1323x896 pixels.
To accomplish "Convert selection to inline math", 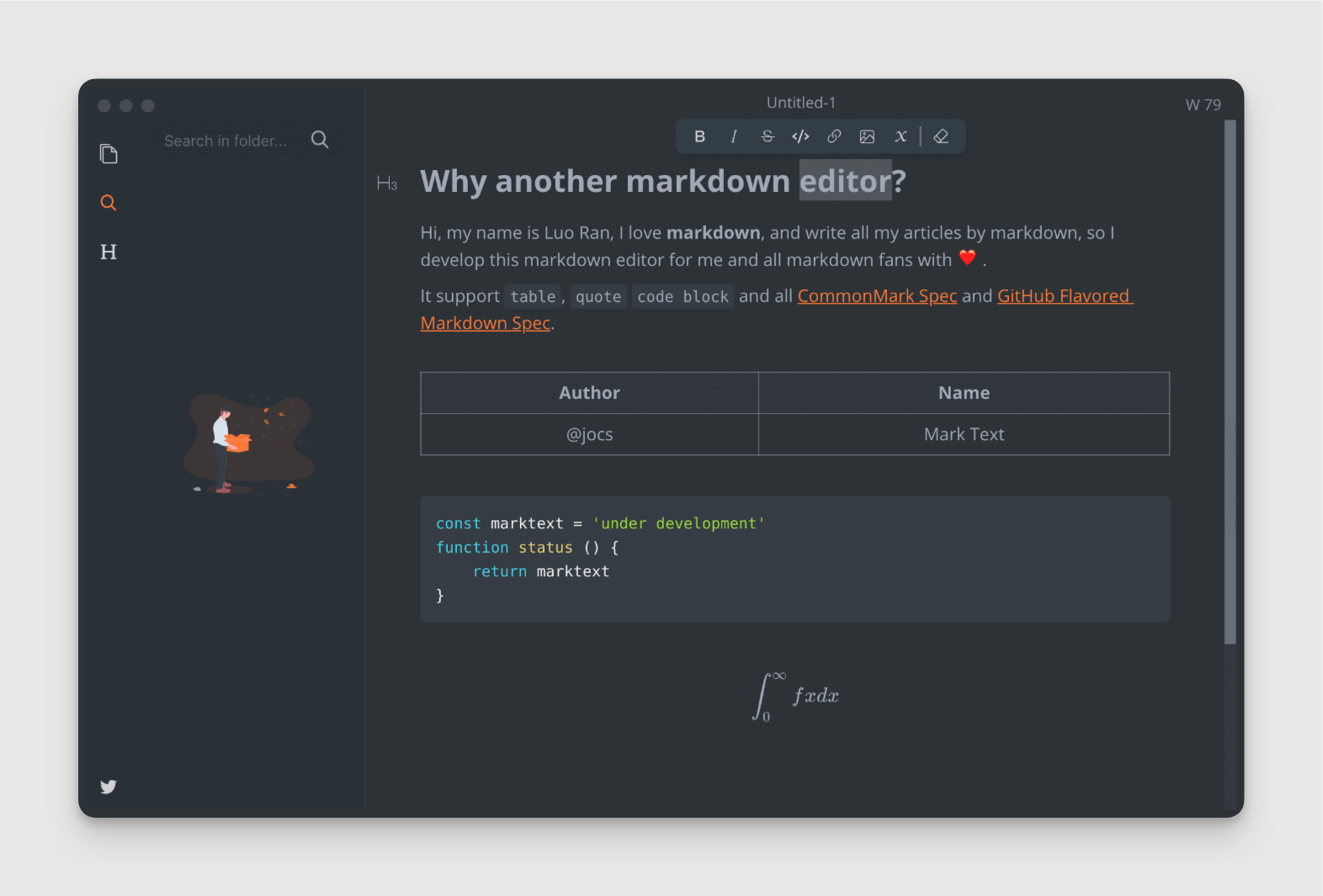I will pos(901,136).
